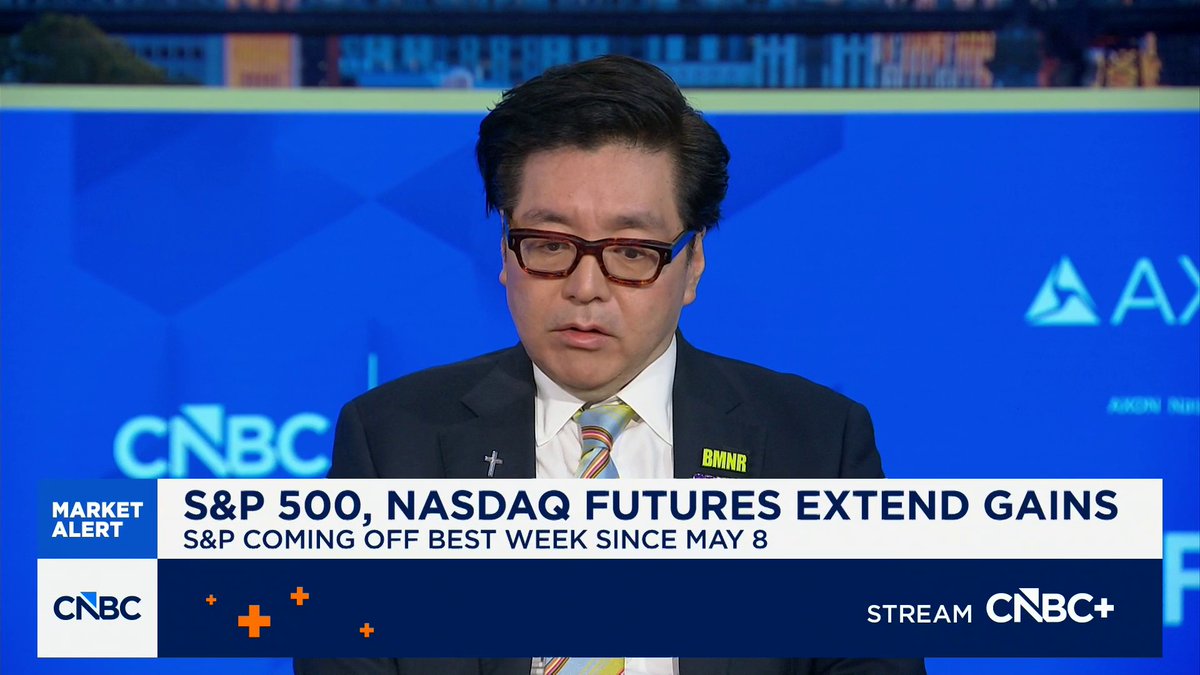
Task: Click the subheadline 'S&P COMING OFF BEST WEEK SINCE MAY 8'
Action: tap(474, 541)
